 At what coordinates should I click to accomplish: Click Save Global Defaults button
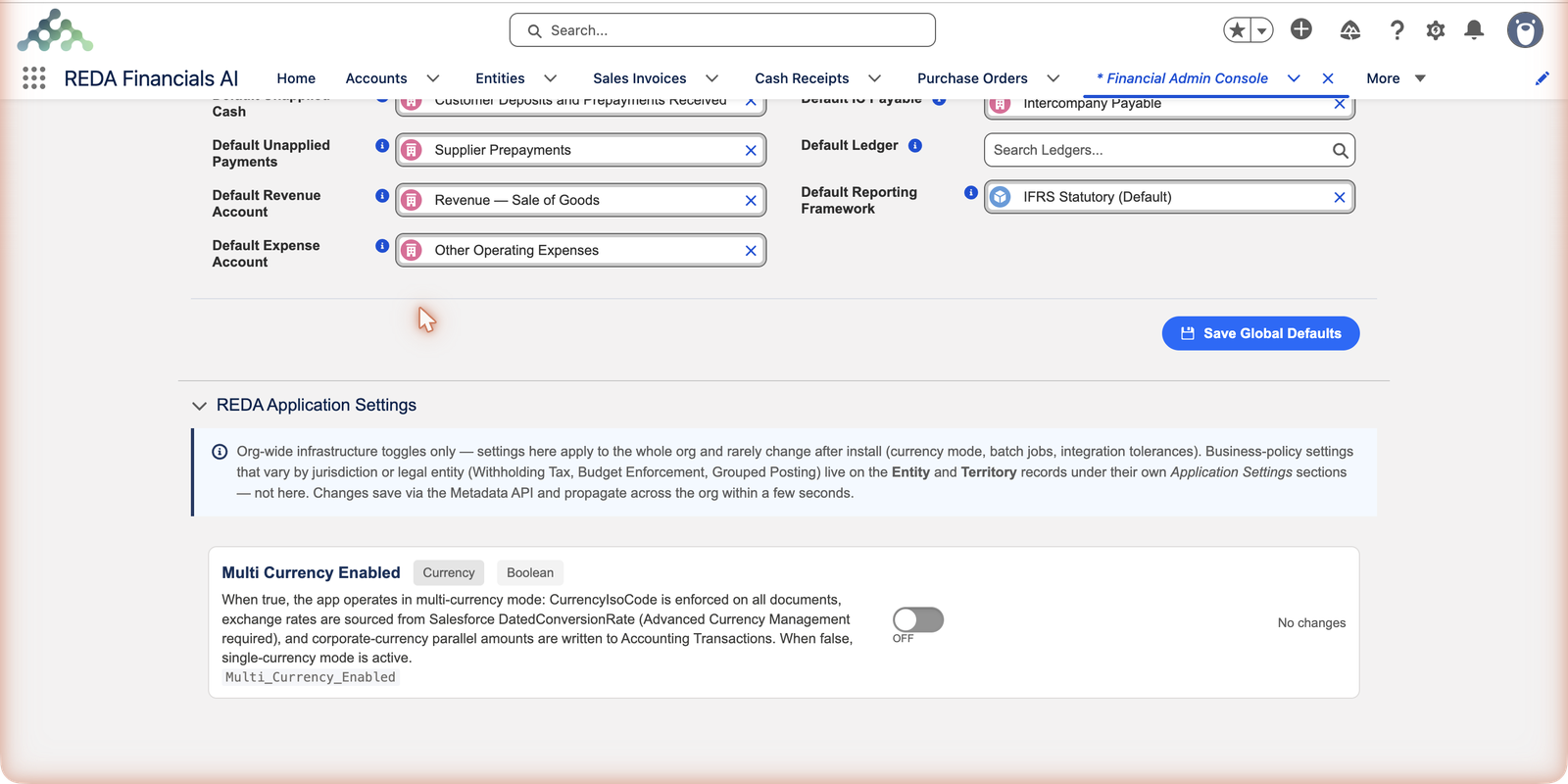[x=1260, y=333]
